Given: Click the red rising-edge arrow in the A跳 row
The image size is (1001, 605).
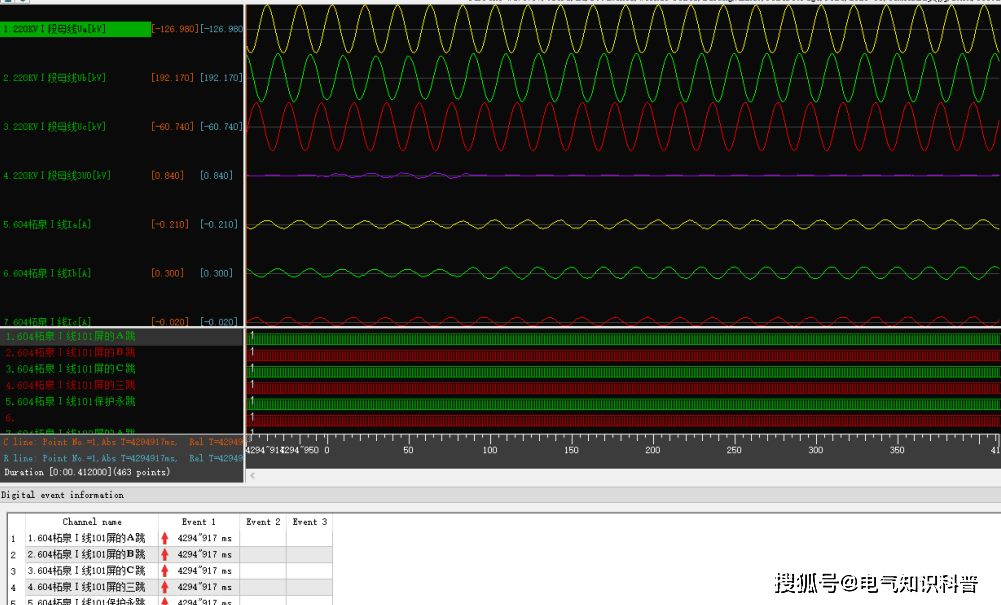Looking at the screenshot, I should 165,538.
